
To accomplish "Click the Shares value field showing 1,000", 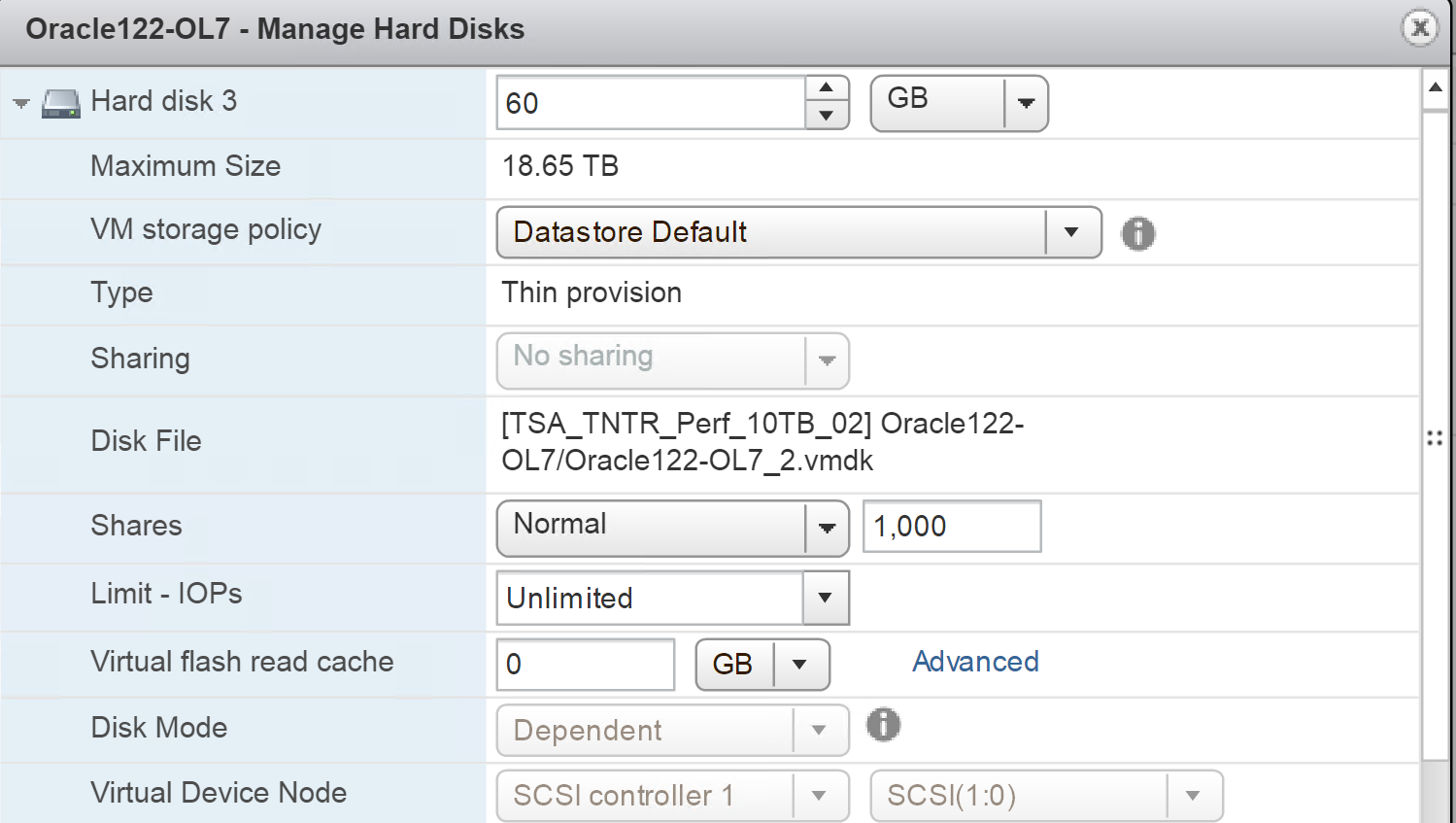I will coord(951,527).
